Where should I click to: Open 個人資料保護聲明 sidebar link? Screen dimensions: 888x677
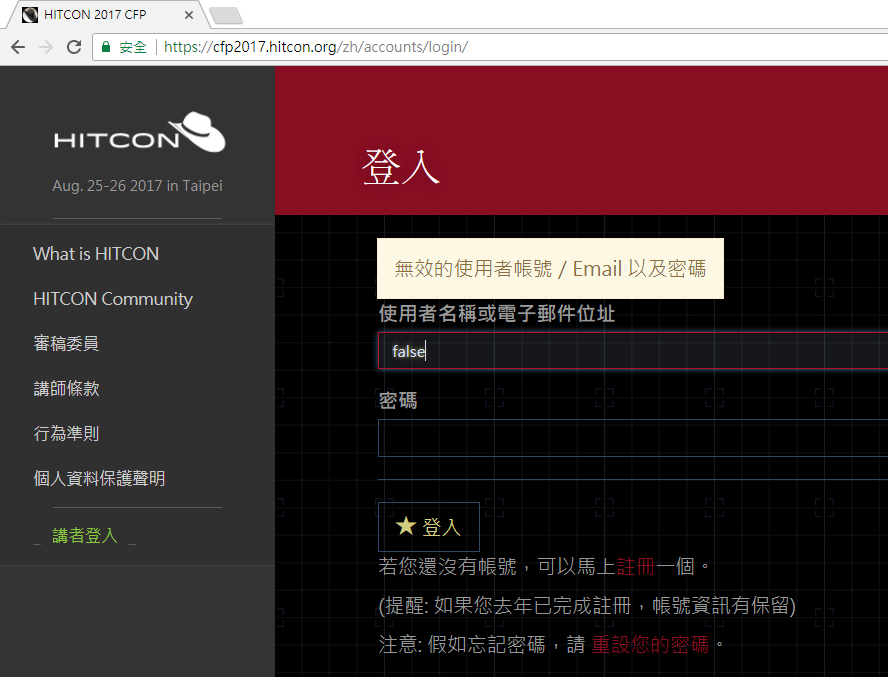click(99, 479)
